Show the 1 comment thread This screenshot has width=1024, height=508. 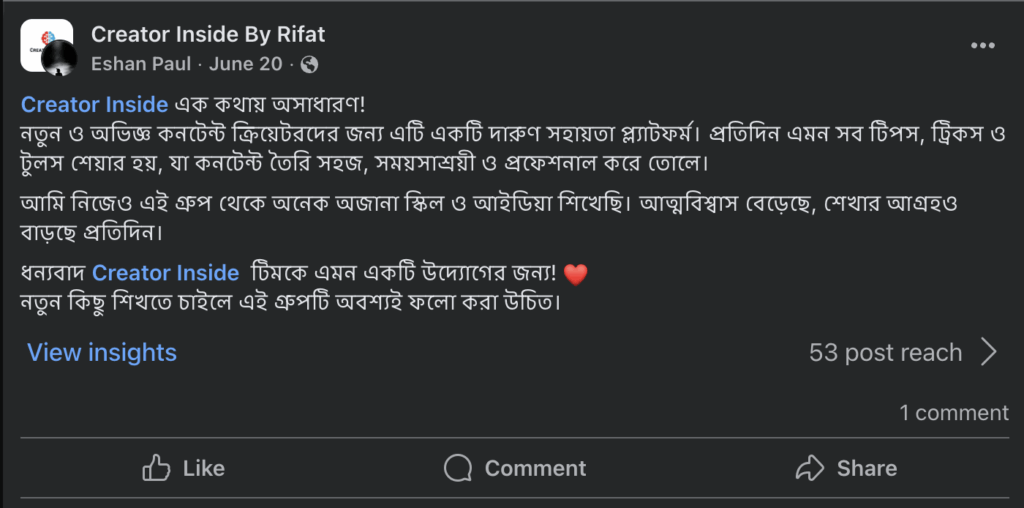pyautogui.click(x=953, y=412)
